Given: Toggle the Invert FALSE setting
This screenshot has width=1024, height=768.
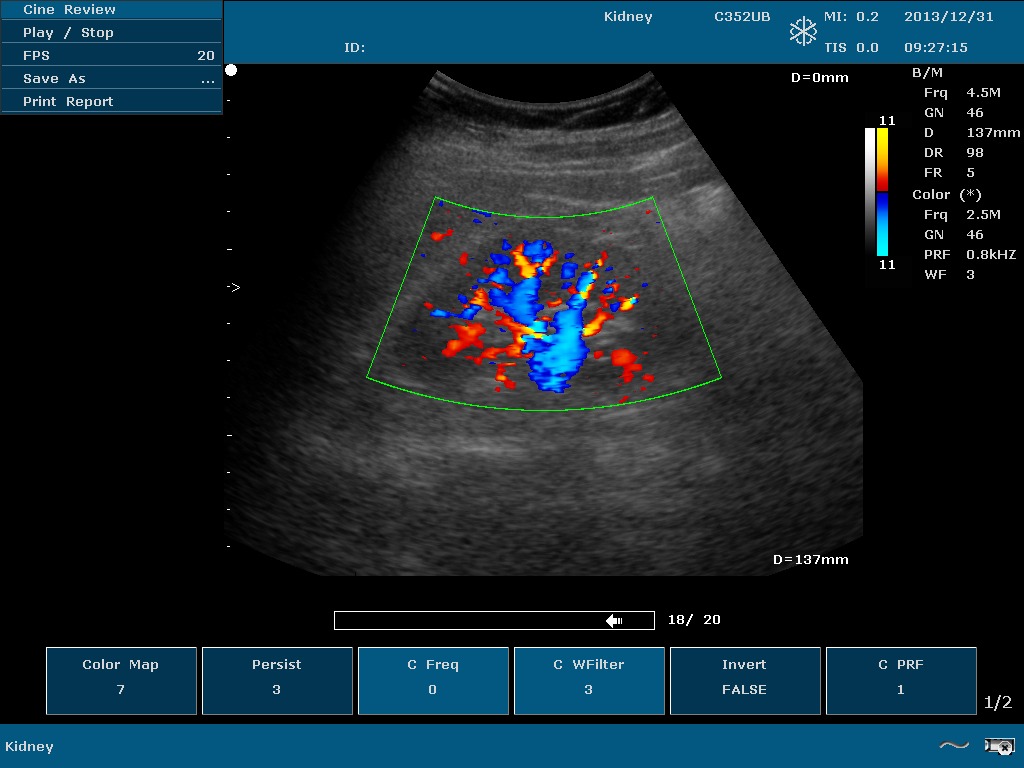Looking at the screenshot, I should click(744, 680).
